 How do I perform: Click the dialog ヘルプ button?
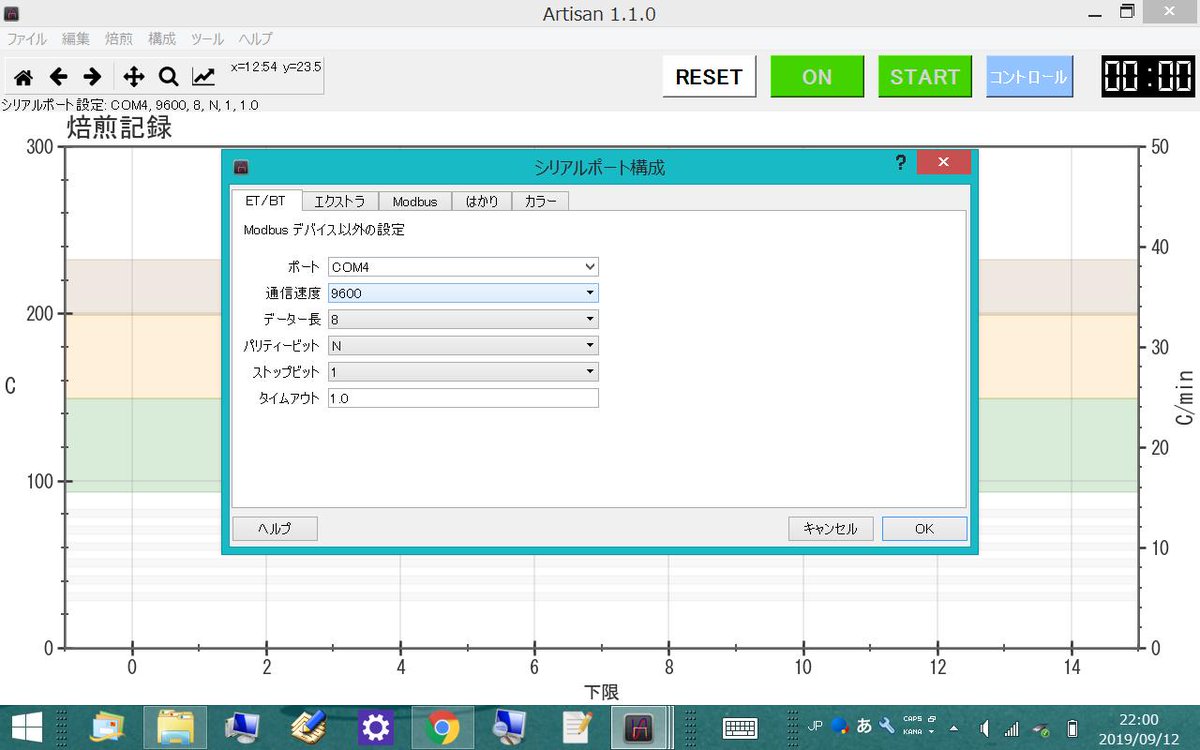[275, 528]
